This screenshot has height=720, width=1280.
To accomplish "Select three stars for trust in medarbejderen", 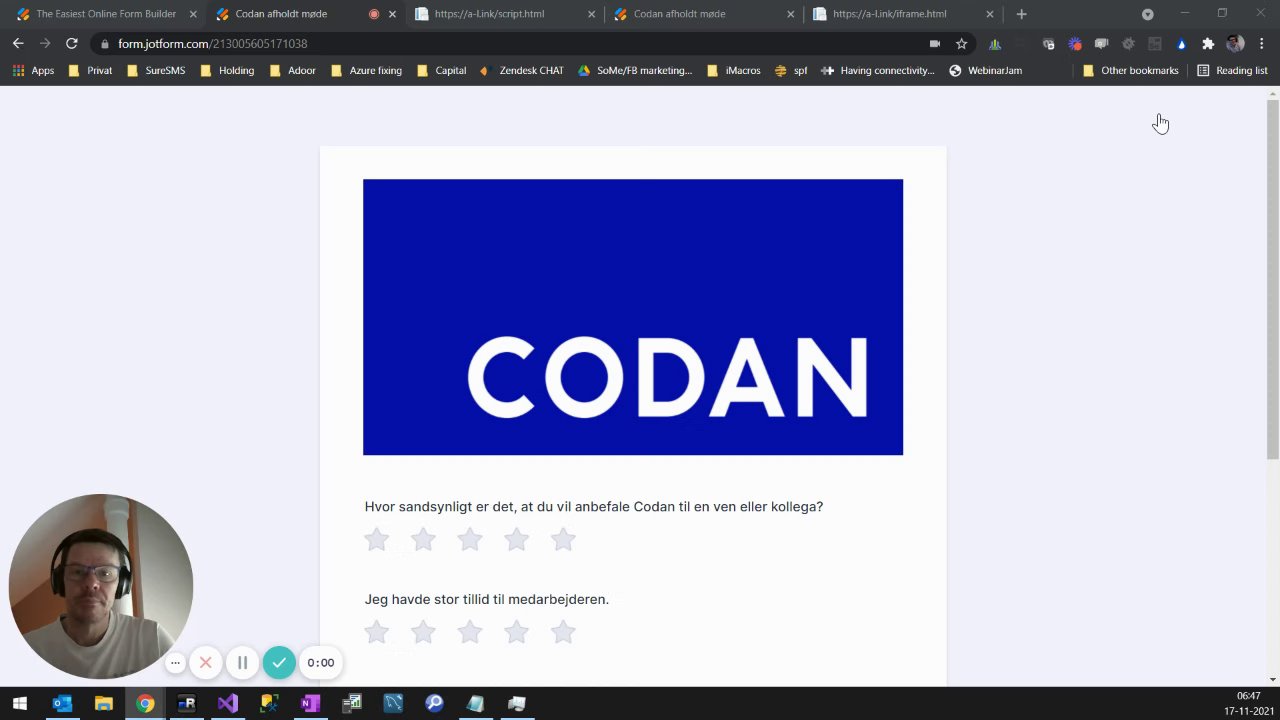I will (470, 632).
